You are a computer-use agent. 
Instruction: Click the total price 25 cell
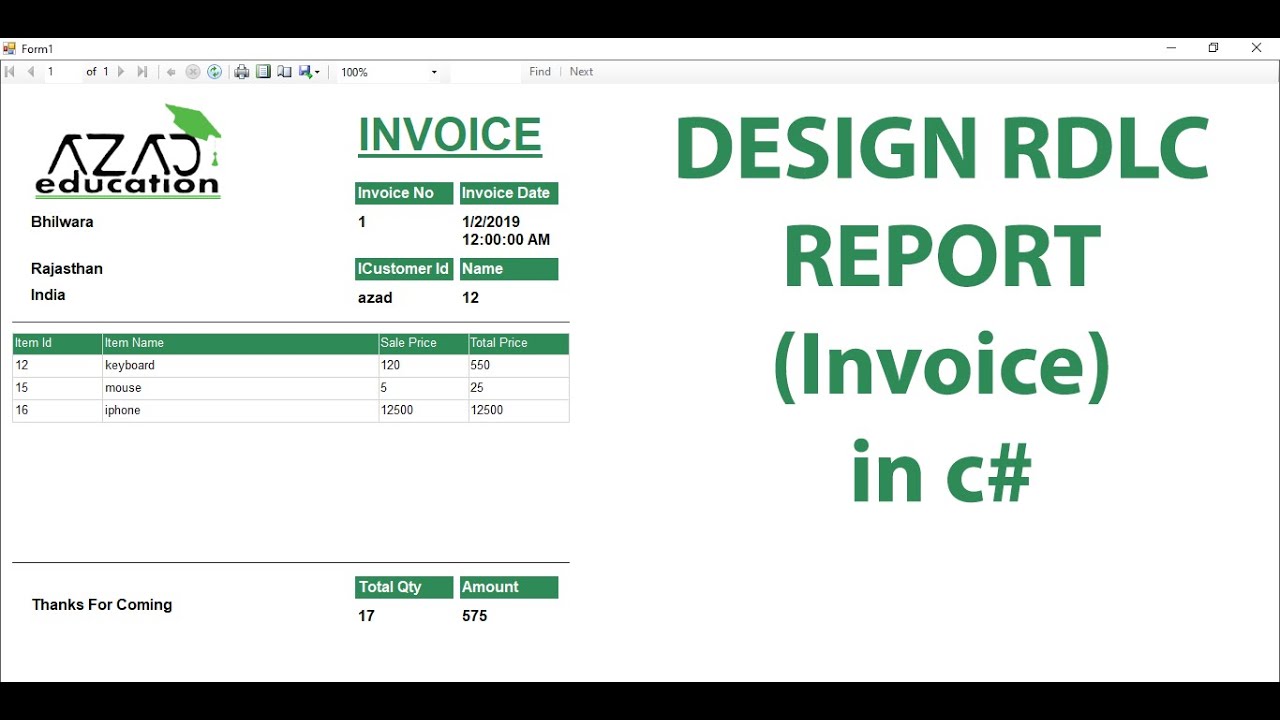point(518,388)
